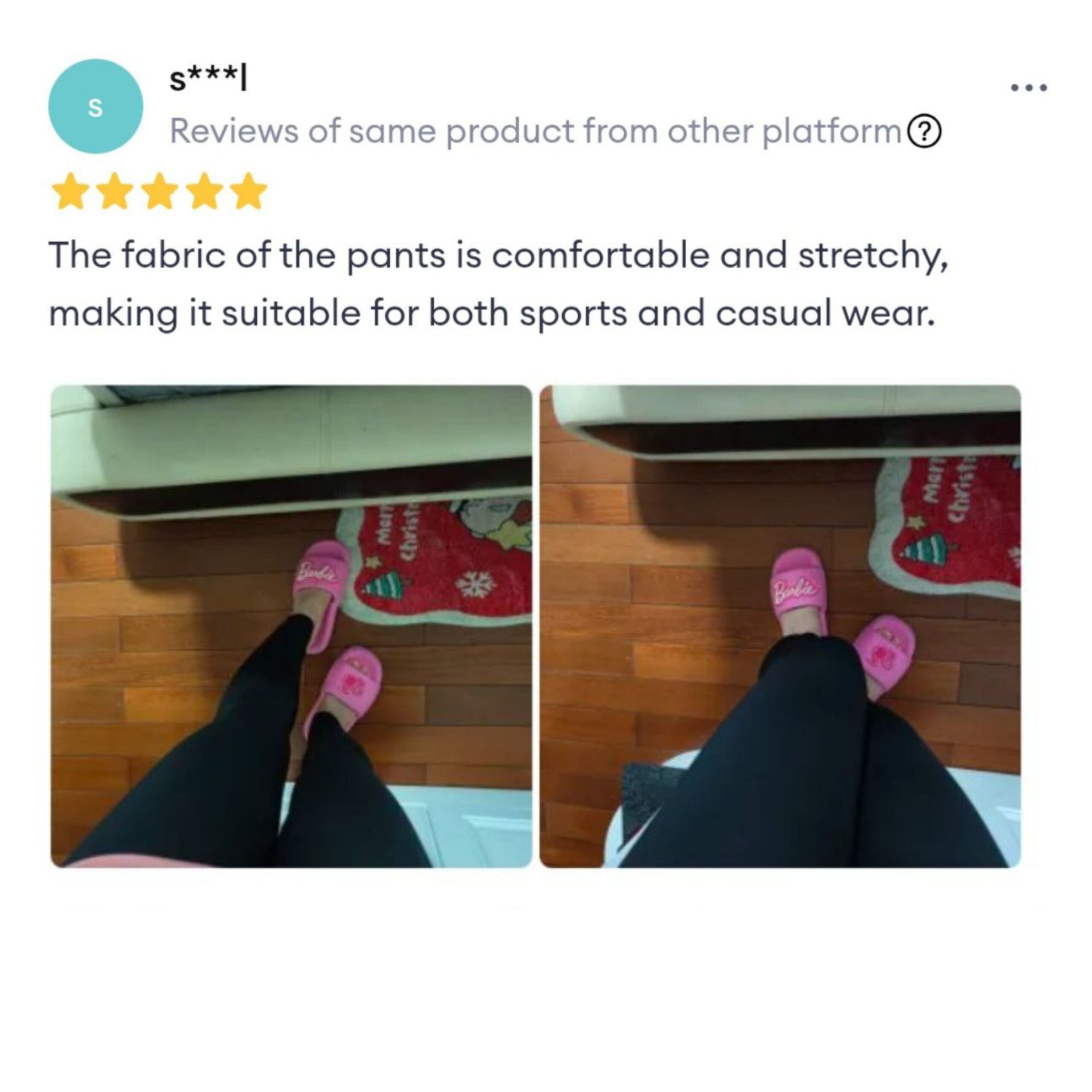Click "Reviews of same product from other platform"
The image size is (1092, 1092).
pos(535,132)
